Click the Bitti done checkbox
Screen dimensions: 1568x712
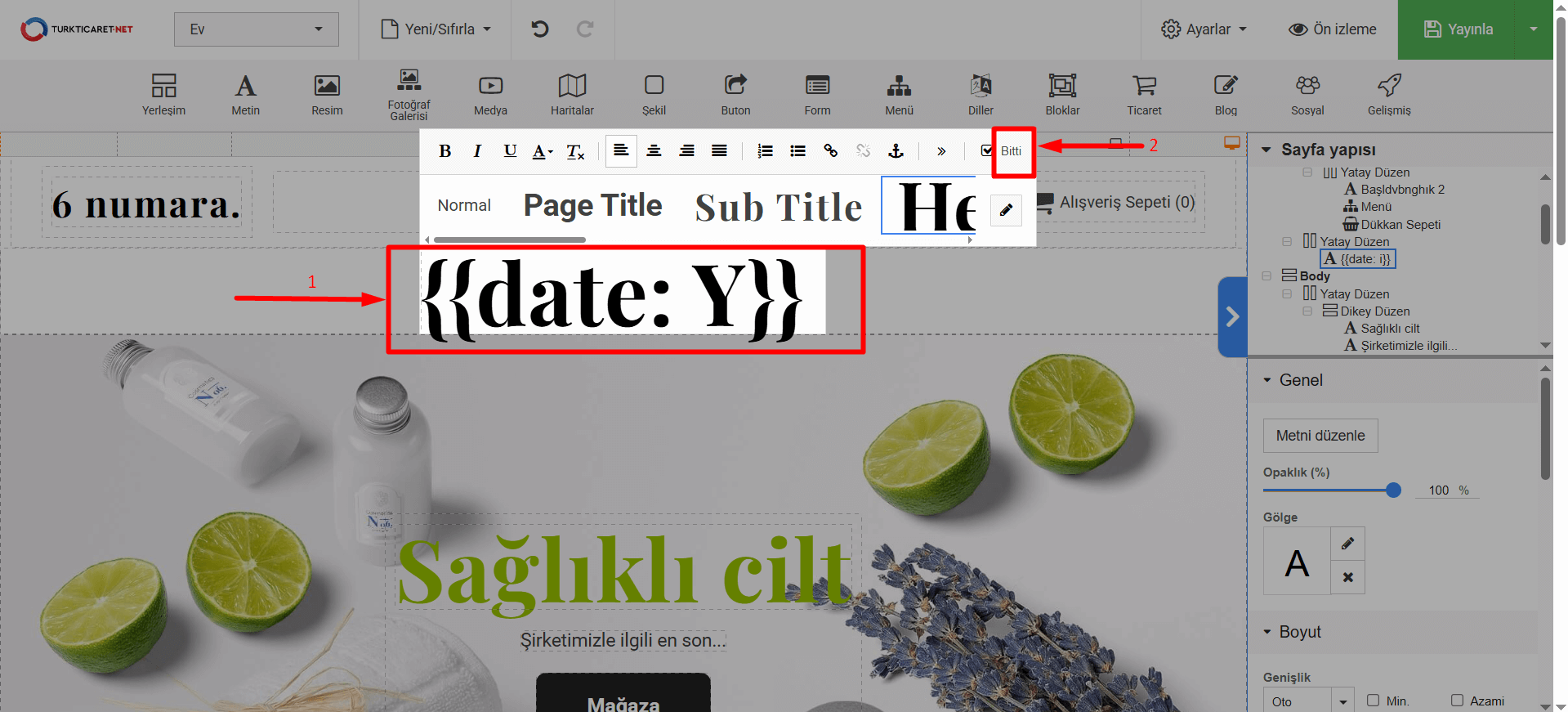[x=987, y=150]
